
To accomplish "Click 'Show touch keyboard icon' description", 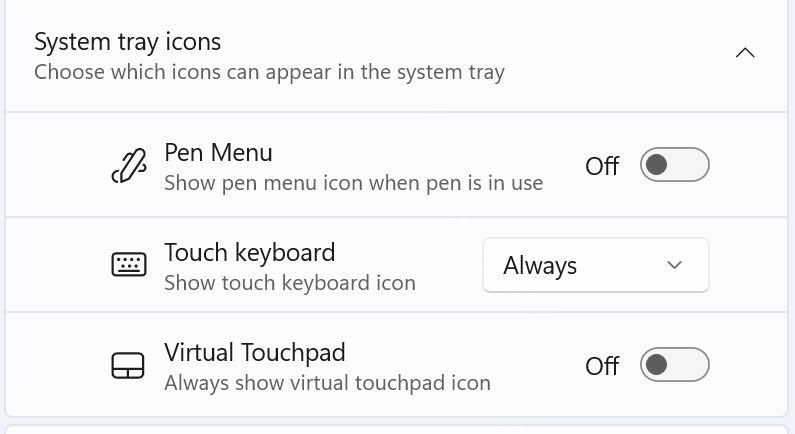I will click(290, 283).
